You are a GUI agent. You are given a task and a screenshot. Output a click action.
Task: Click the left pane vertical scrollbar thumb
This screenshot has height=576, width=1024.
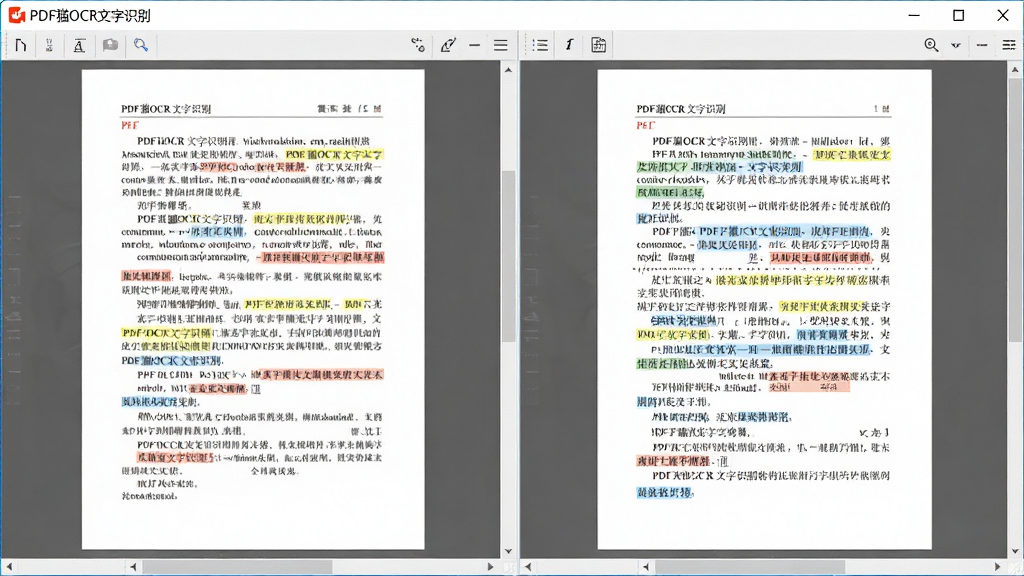tap(509, 256)
